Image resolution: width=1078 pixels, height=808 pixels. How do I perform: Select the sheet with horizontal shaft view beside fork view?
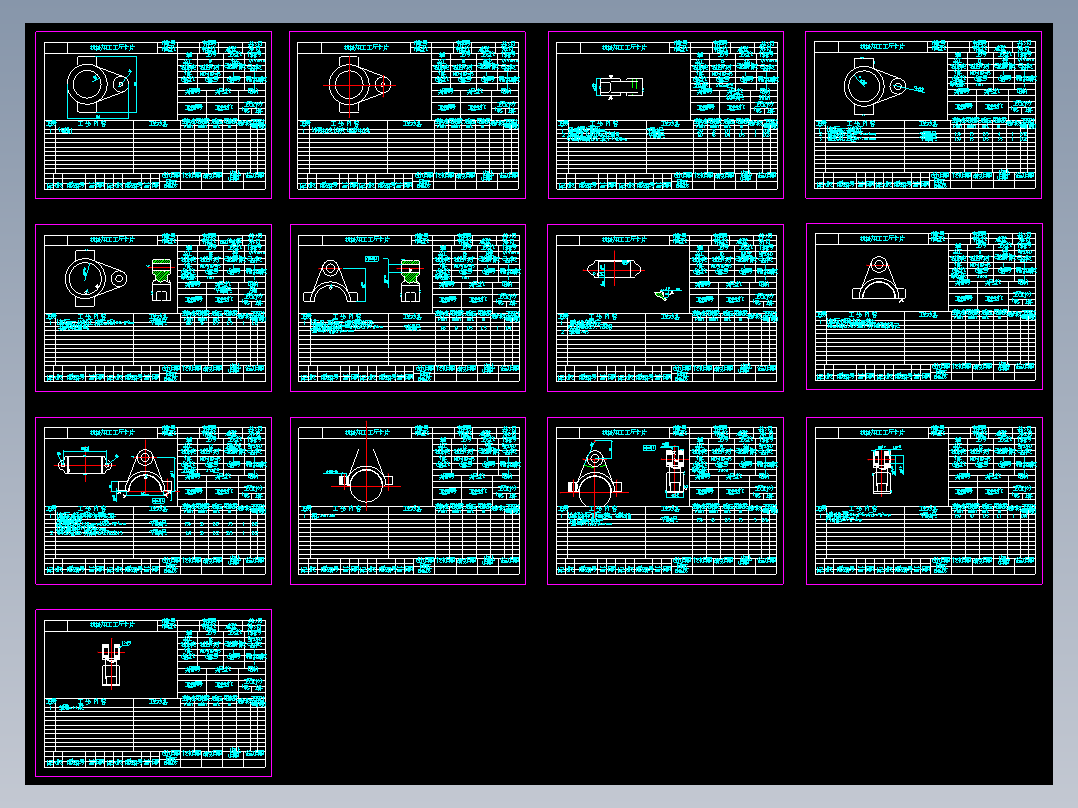153,501
